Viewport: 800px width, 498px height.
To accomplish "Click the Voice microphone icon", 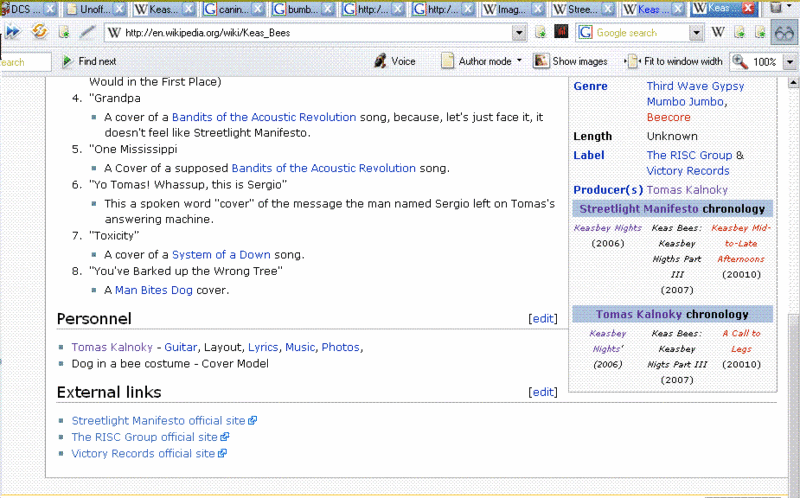I will 380,61.
